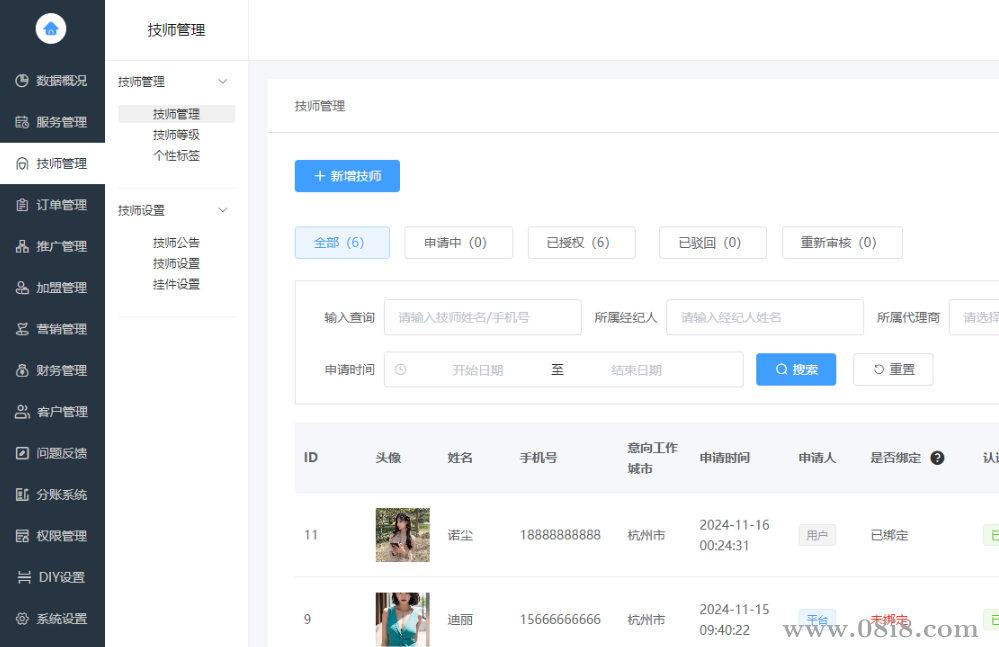This screenshot has width=999, height=647.
Task: Click the home icon at top left
Action: click(51, 28)
